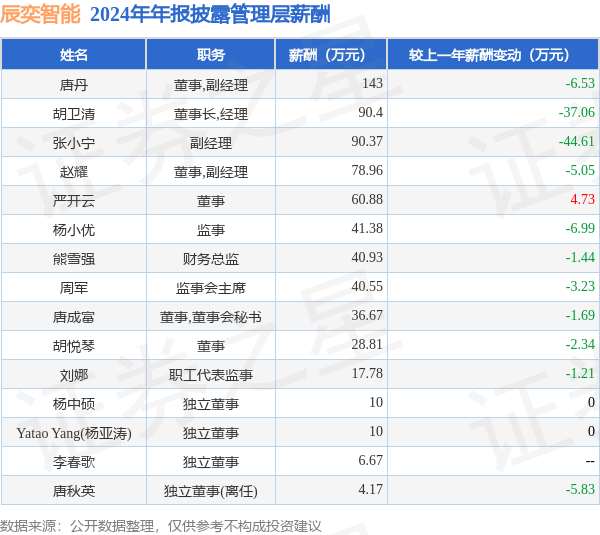The height and width of the screenshot is (535, 600).
Task: Click the salary value 40.93
Action: pos(367,257)
